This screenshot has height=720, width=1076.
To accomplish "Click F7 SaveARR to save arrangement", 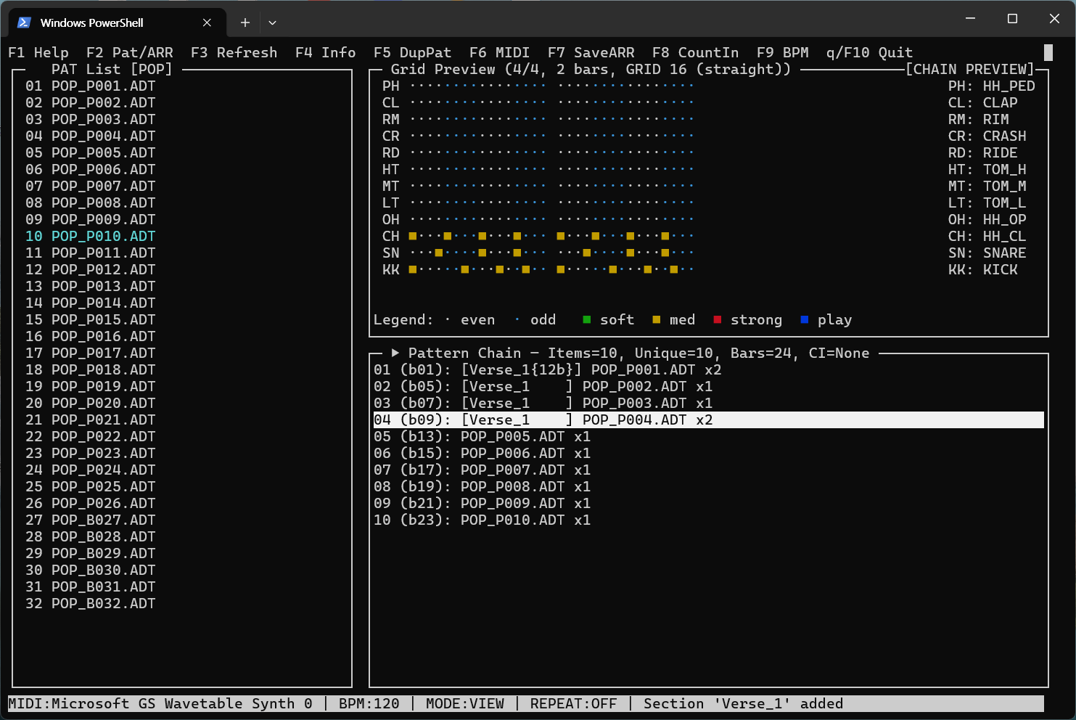I will [x=590, y=52].
